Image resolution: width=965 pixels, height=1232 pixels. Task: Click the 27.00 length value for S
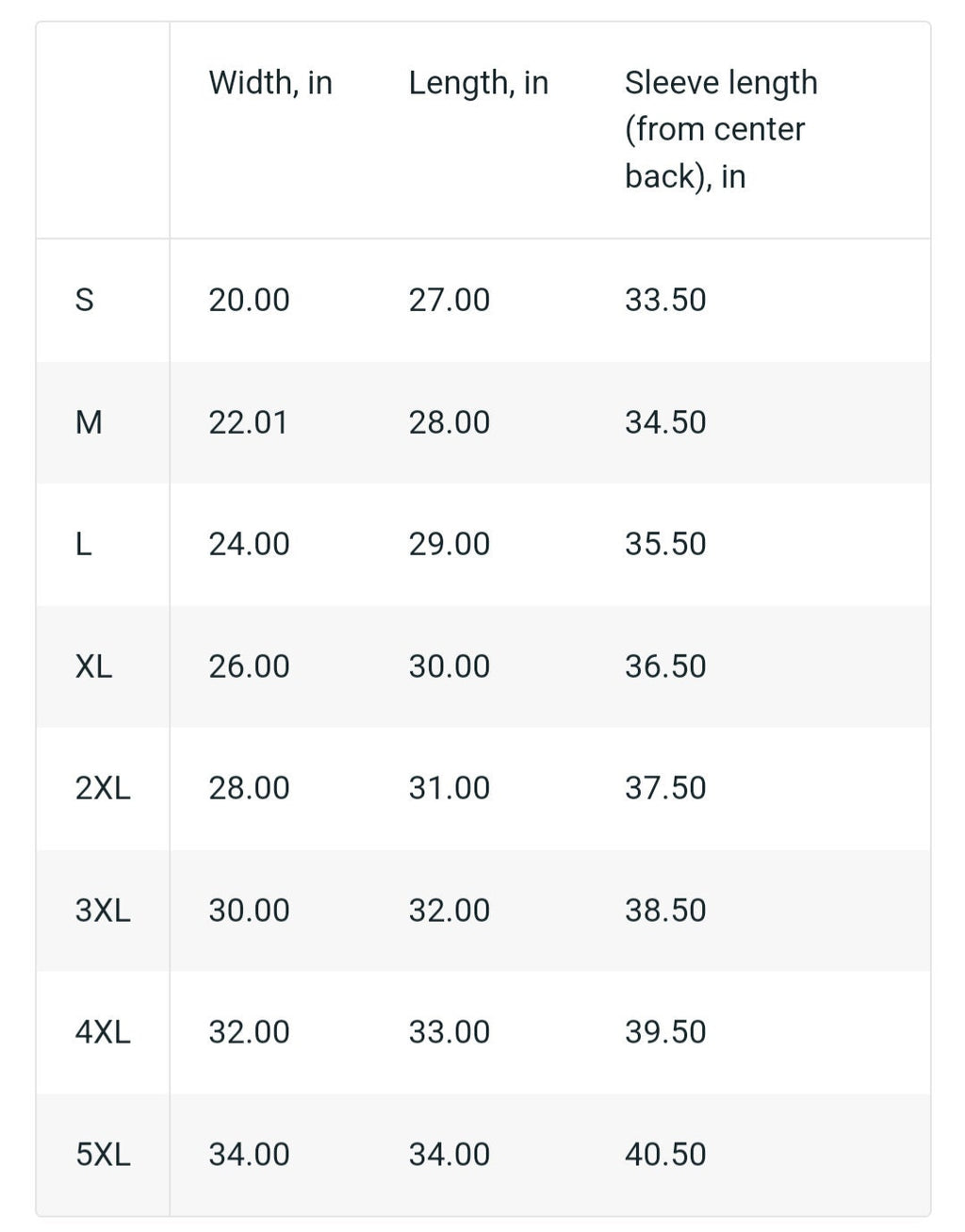(449, 300)
